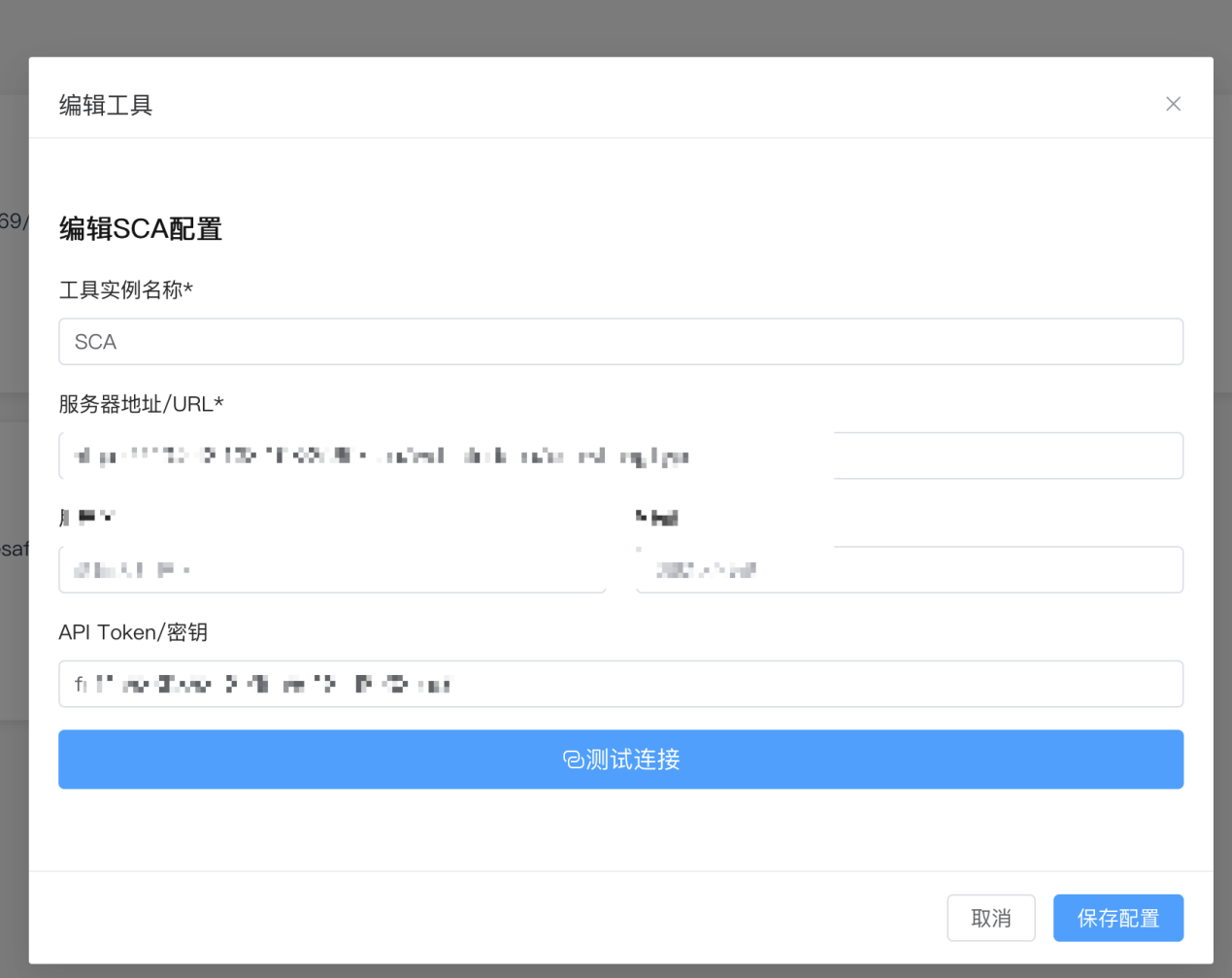Click the 测试连接 button
This screenshot has height=978, width=1232.
coord(620,759)
